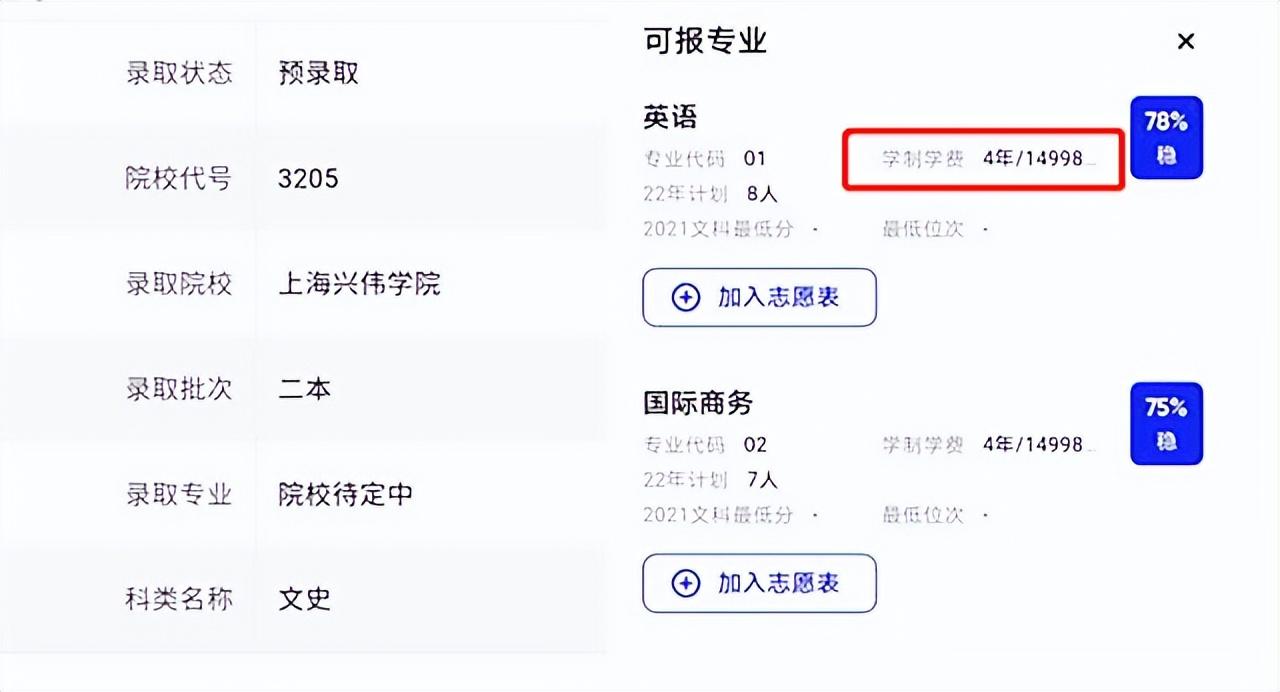Close the 可报专业 panel

(1185, 41)
